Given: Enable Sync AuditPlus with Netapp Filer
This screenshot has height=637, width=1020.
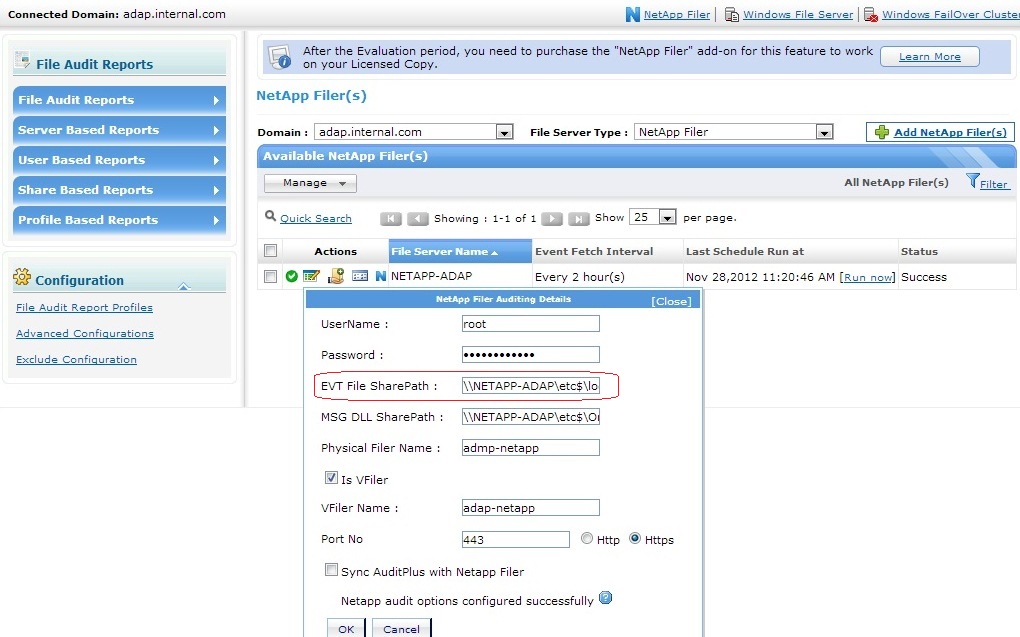Looking at the screenshot, I should point(331,569).
